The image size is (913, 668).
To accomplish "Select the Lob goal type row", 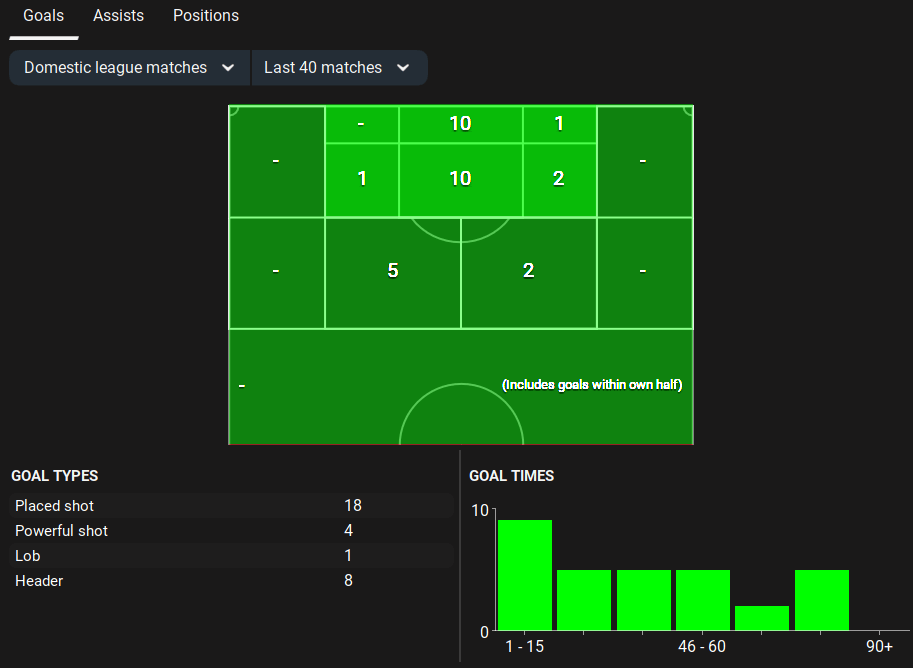I will coord(230,556).
